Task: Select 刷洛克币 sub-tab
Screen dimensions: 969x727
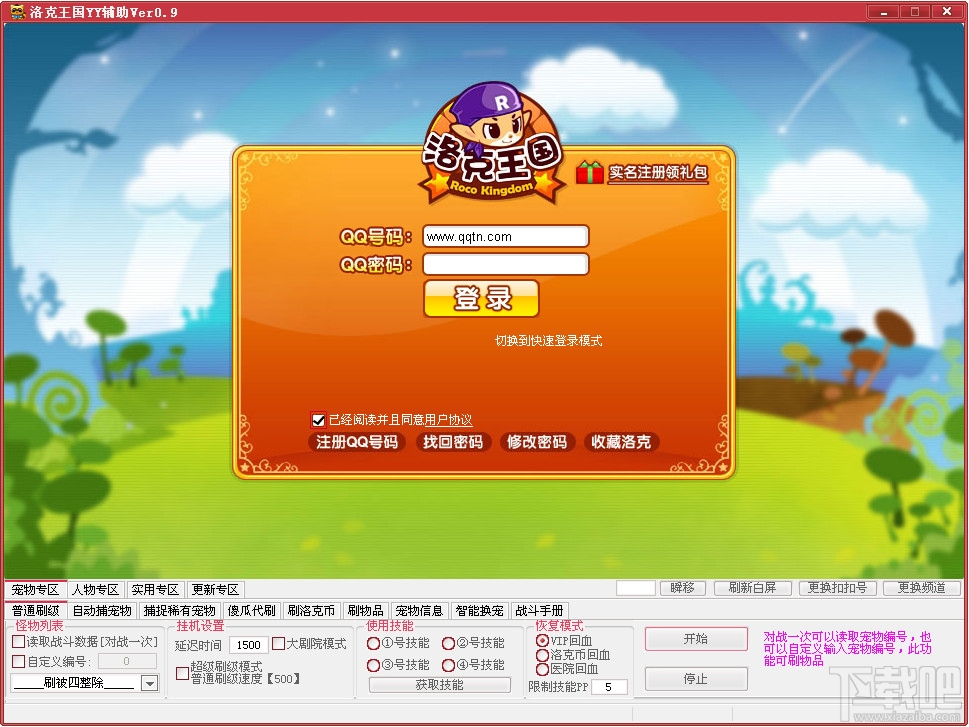Action: pos(311,611)
